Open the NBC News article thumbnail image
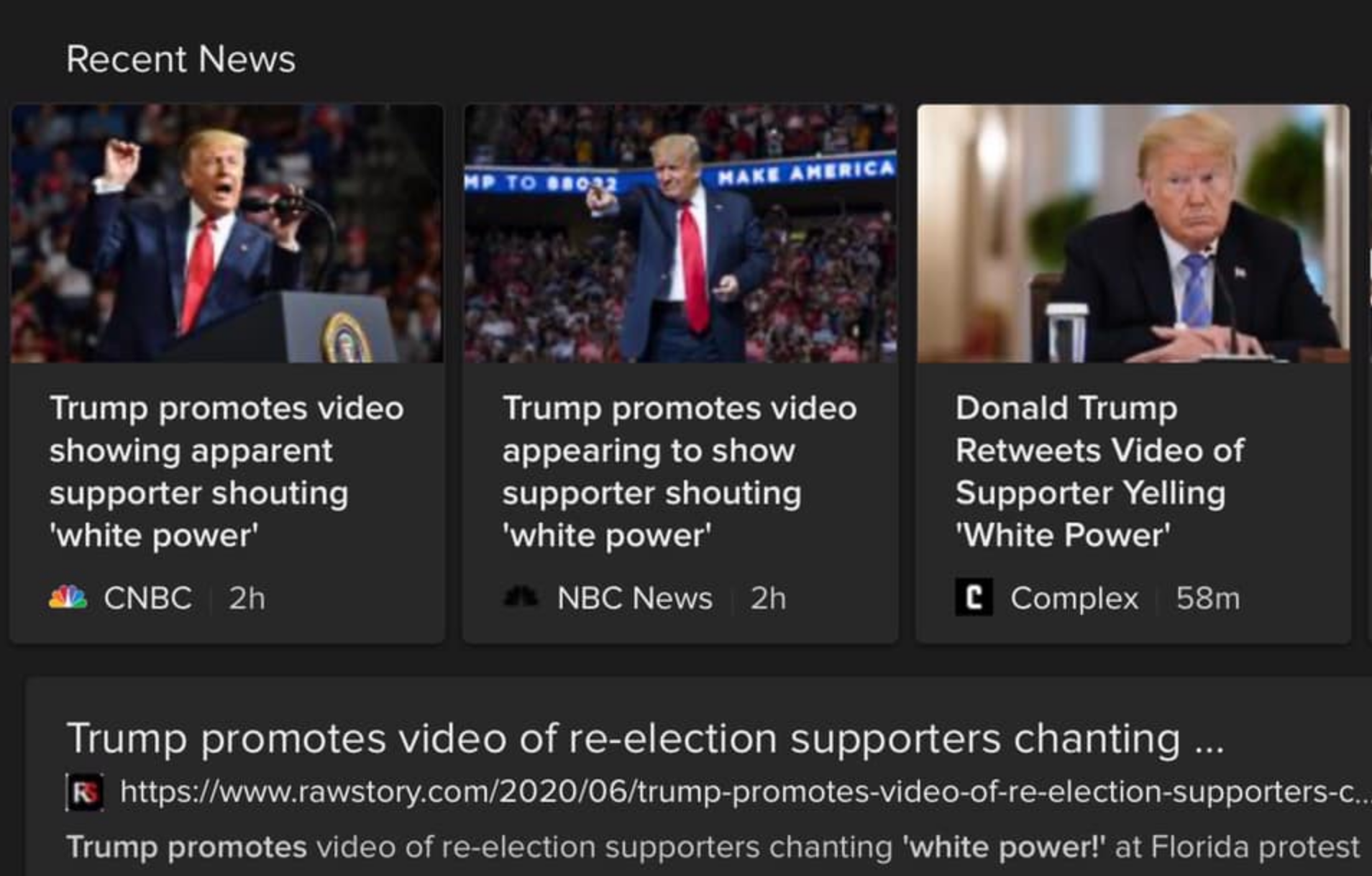 [x=680, y=233]
